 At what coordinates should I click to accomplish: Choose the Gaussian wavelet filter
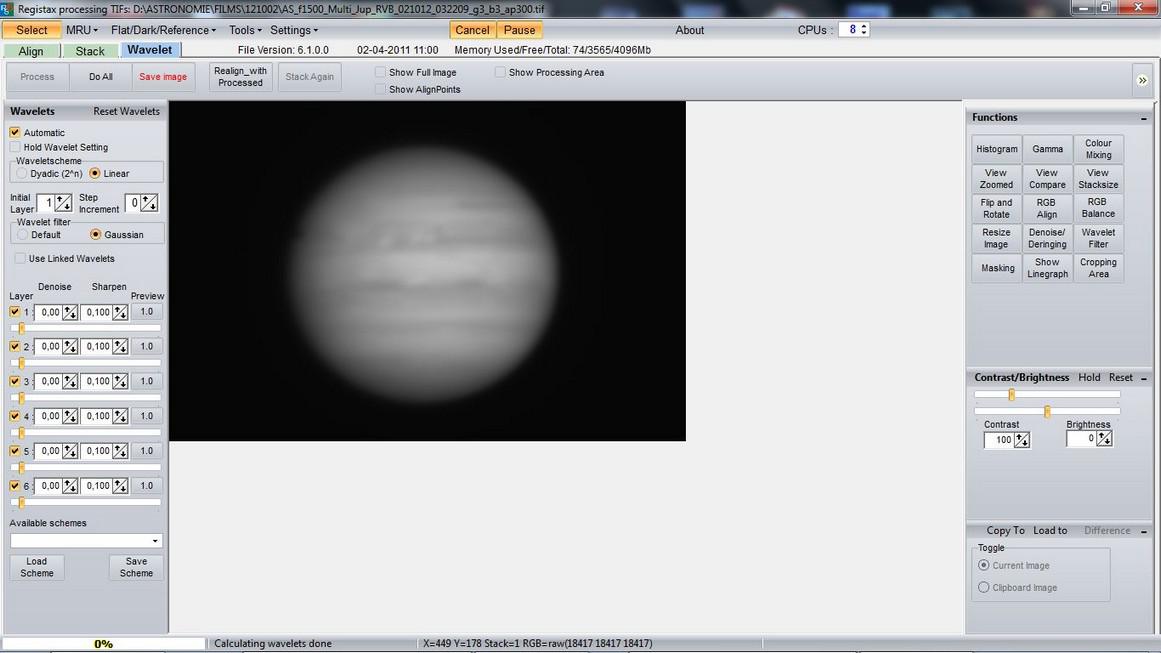click(x=95, y=235)
